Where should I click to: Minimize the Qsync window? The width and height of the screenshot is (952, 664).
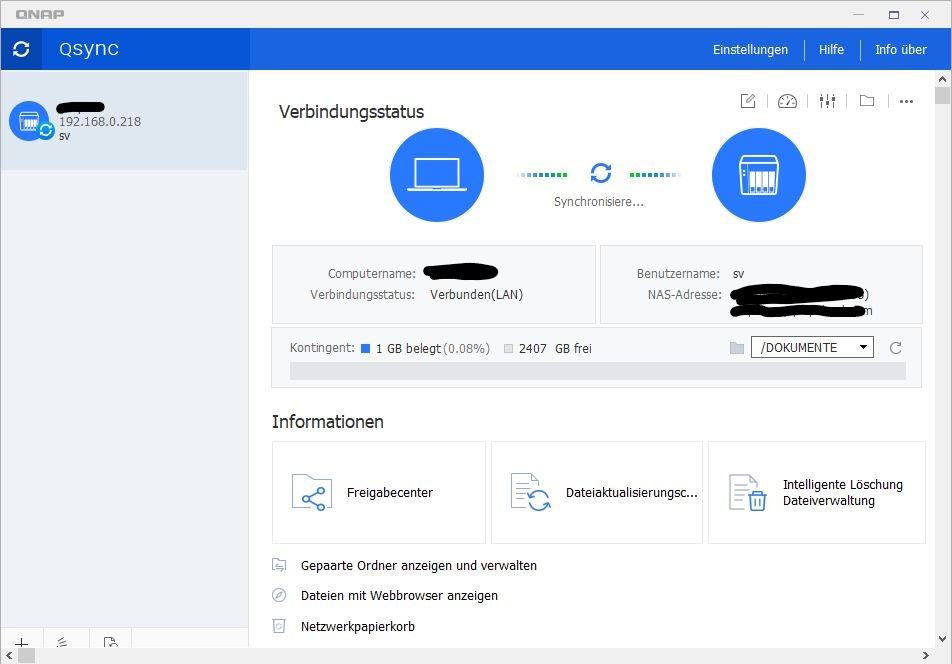(x=858, y=15)
